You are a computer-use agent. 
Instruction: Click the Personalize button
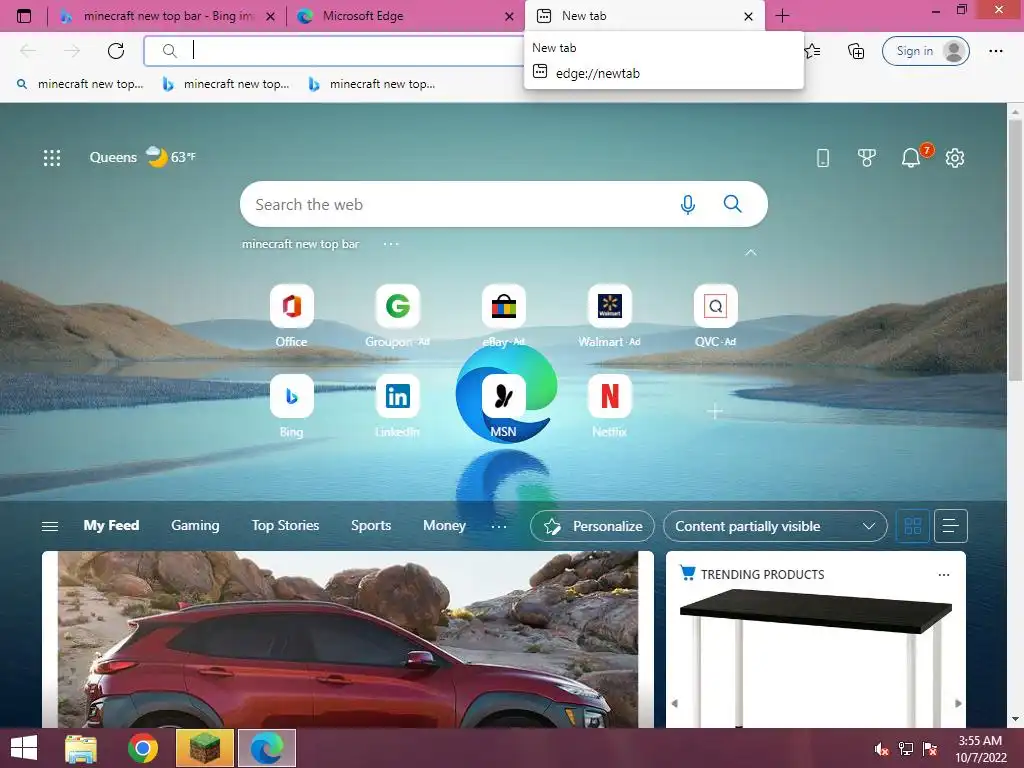(592, 526)
